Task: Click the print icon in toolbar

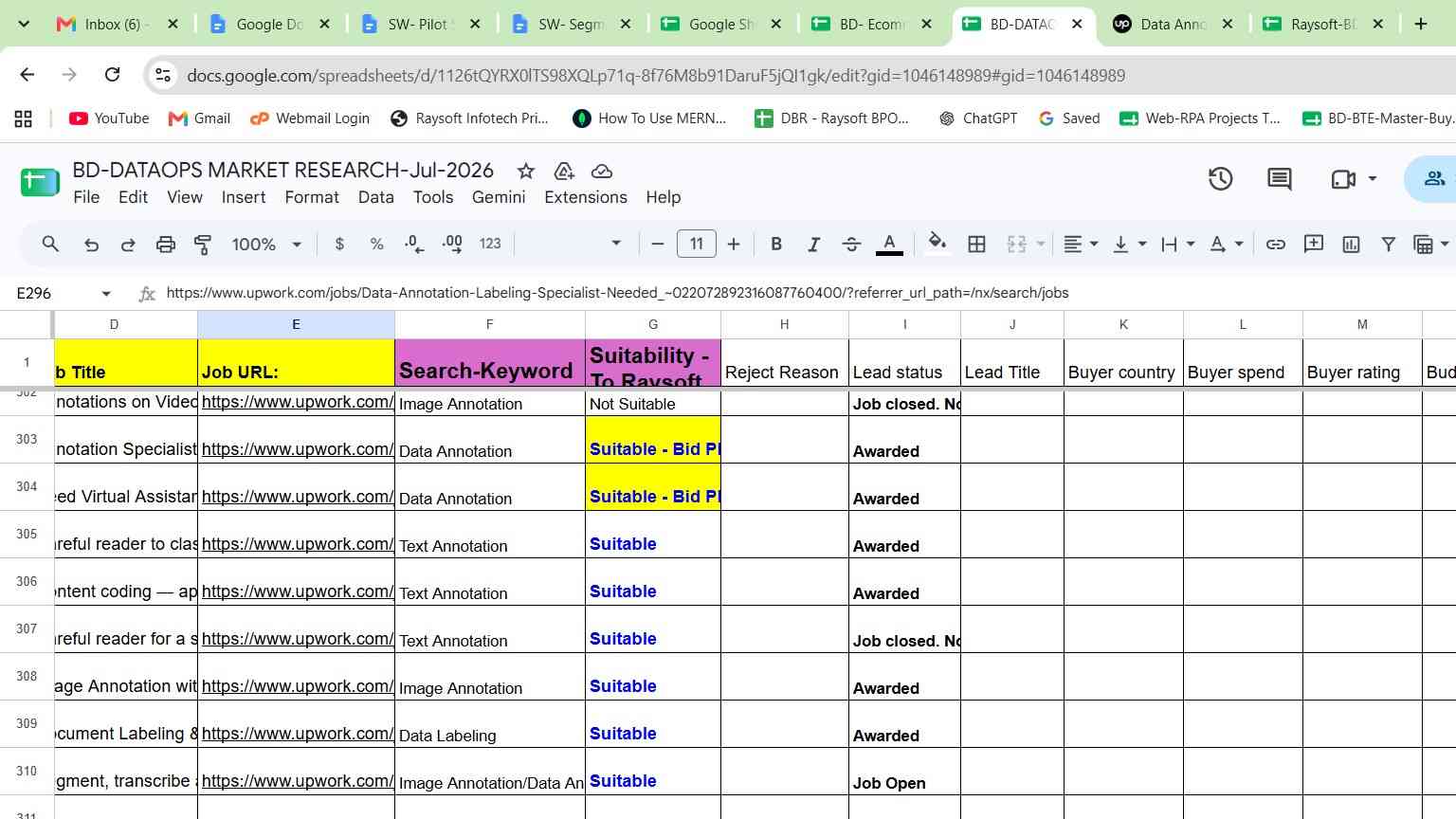Action: point(166,245)
